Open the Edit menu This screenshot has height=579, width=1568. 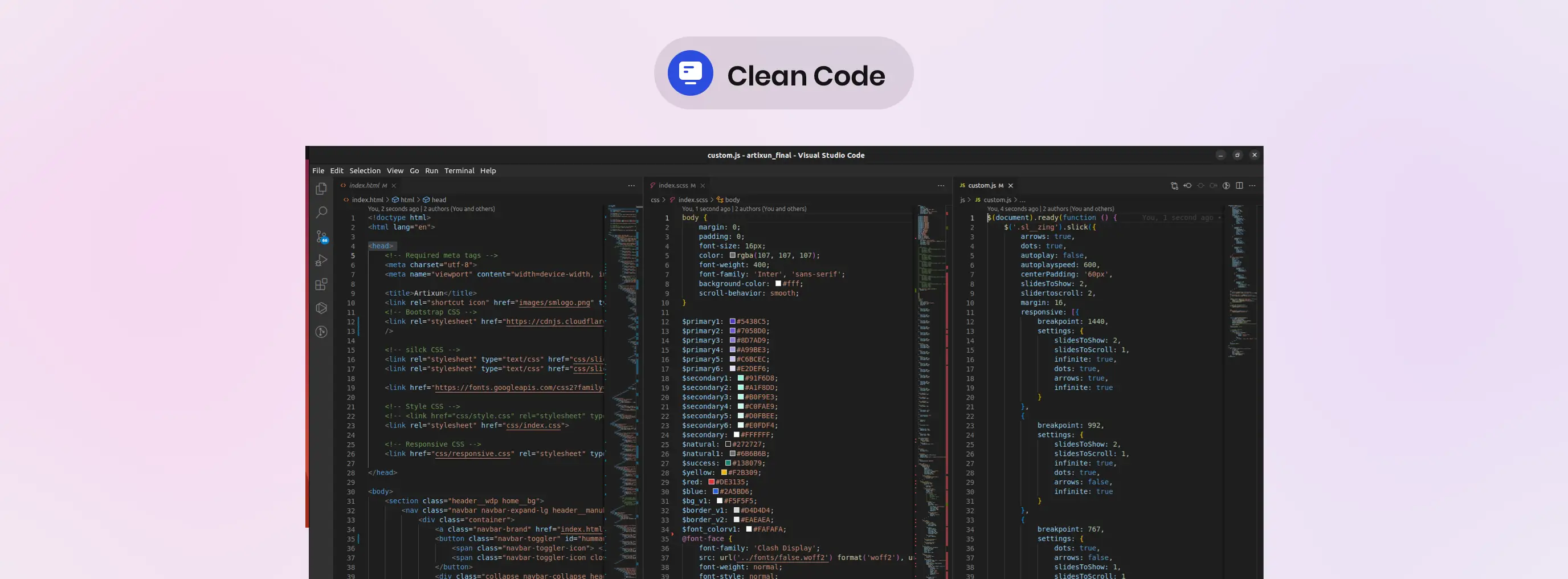[x=337, y=171]
